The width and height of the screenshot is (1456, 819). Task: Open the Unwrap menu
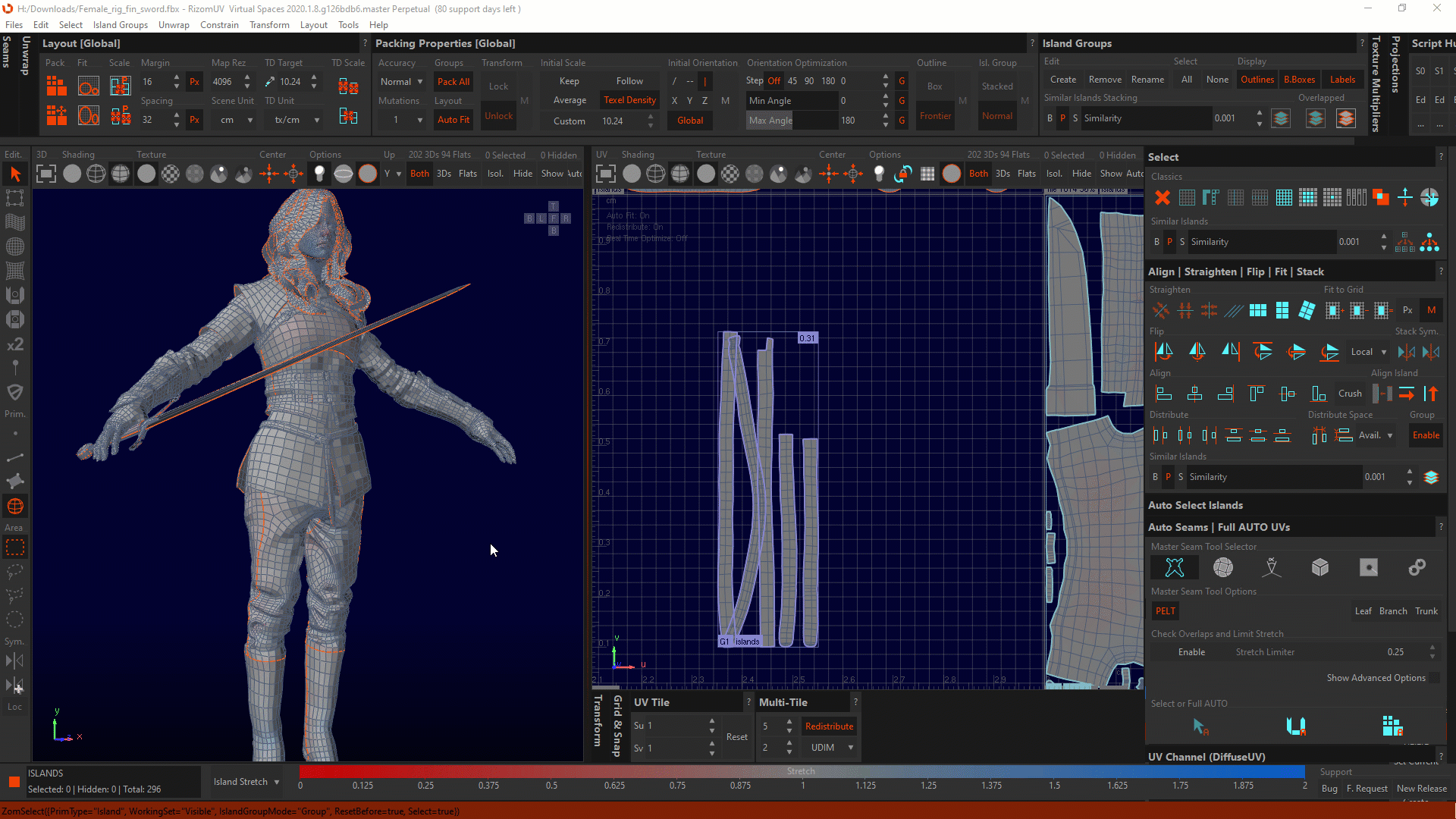pos(174,25)
